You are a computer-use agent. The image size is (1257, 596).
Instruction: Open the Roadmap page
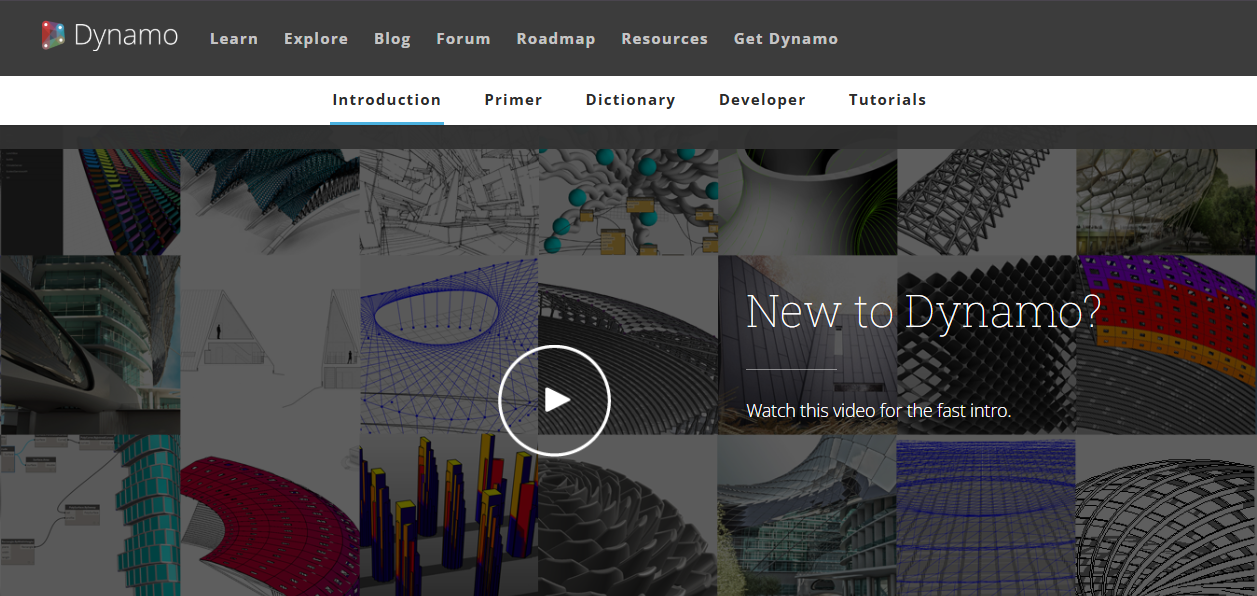[556, 39]
